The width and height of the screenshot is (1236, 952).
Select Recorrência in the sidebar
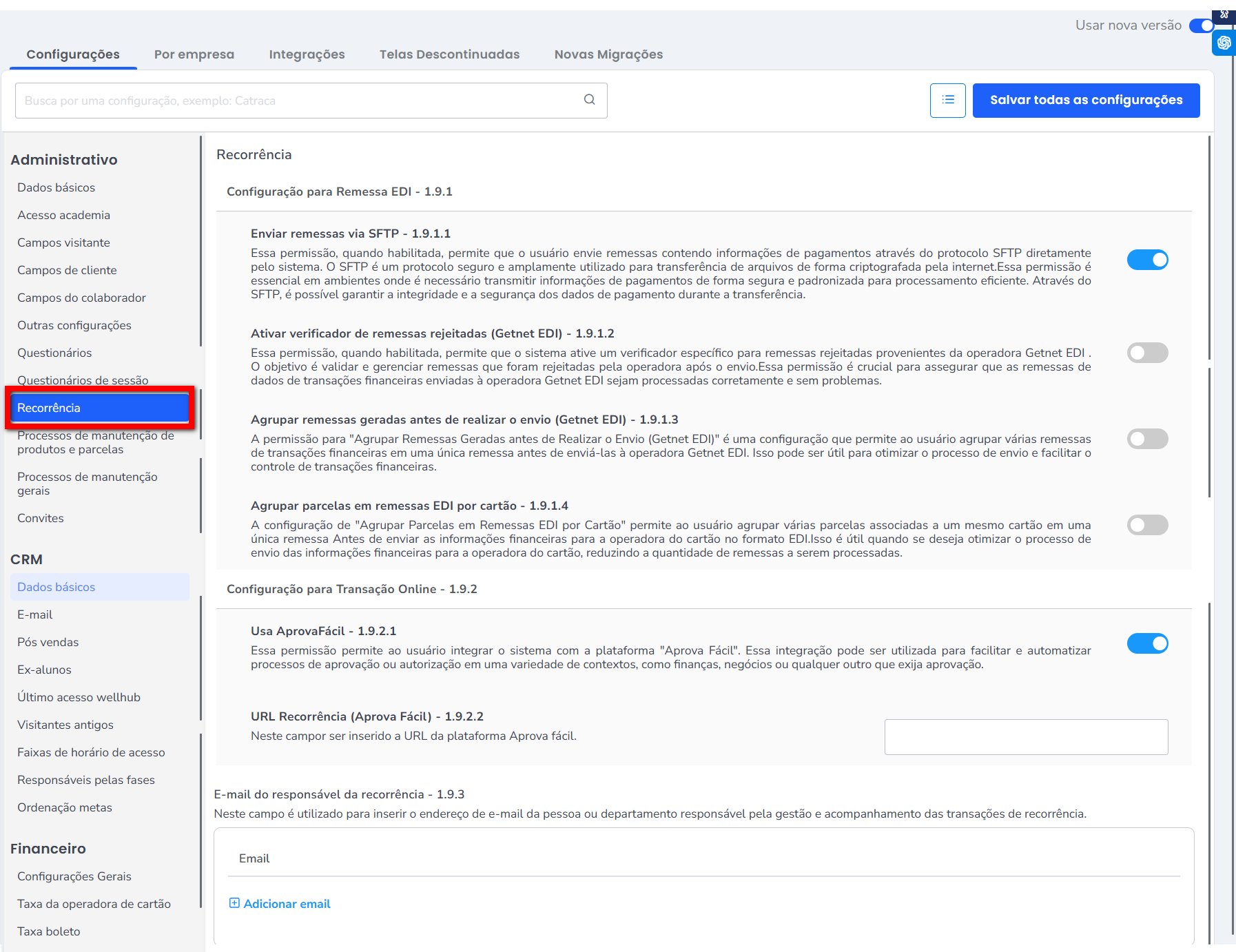coord(99,408)
